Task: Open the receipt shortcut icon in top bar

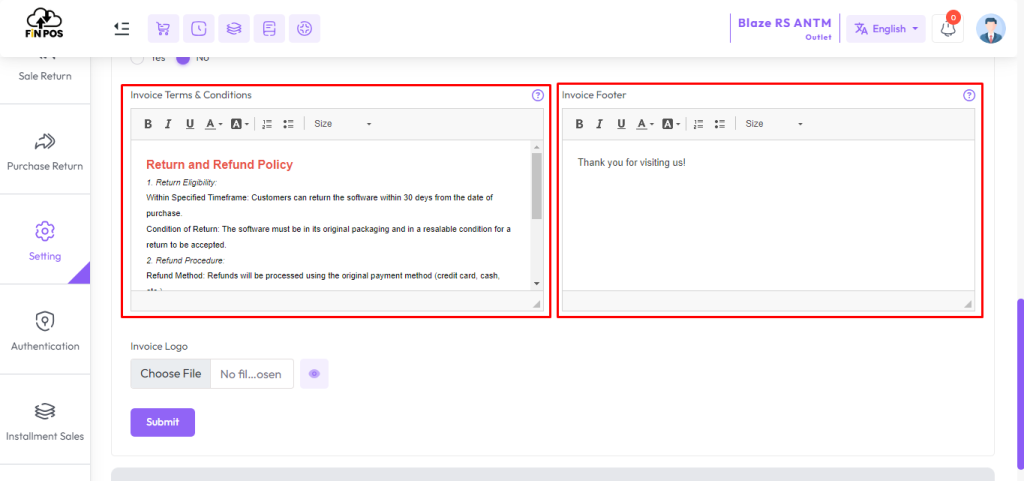Action: point(269,29)
